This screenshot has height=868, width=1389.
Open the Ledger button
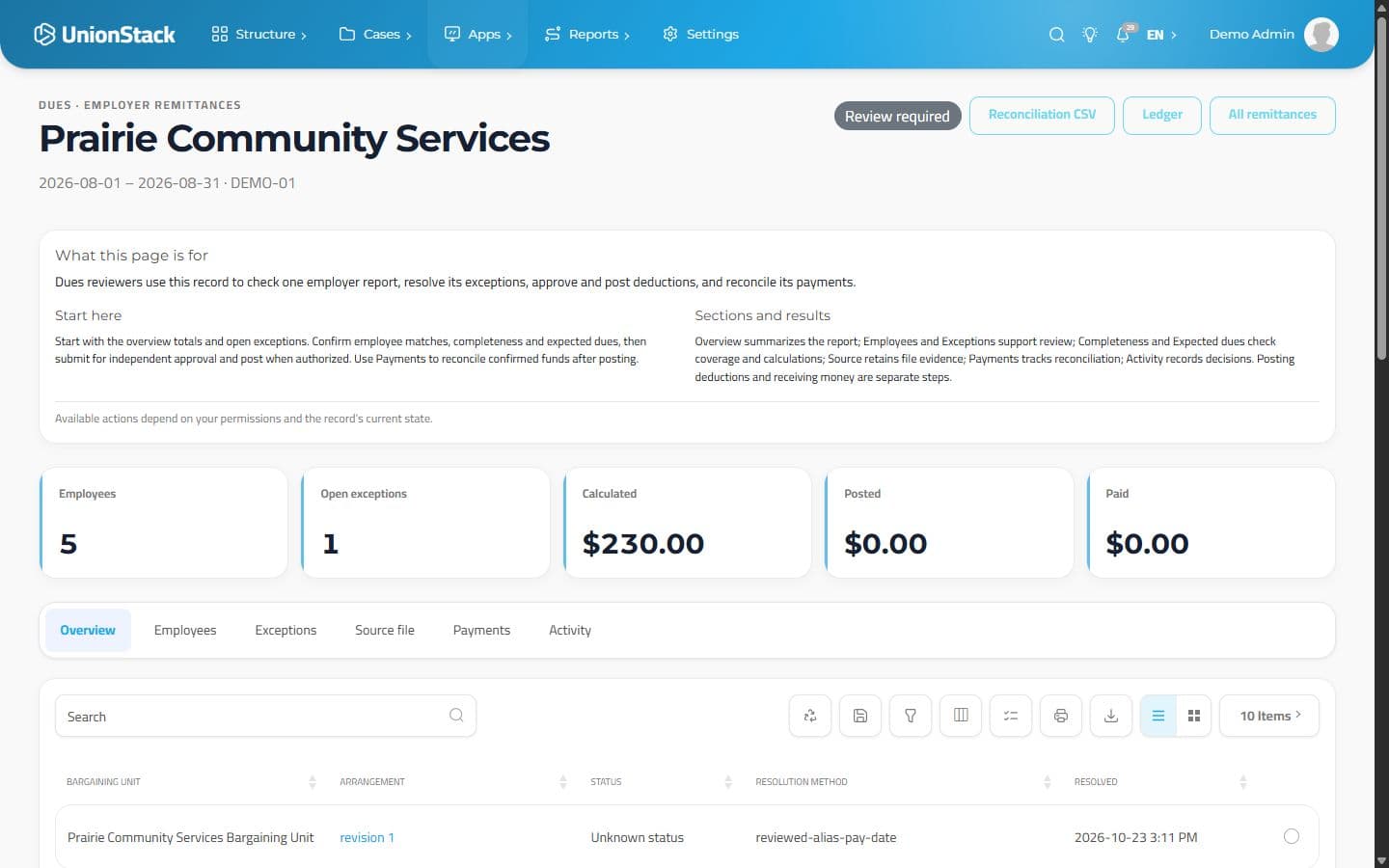(x=1162, y=115)
